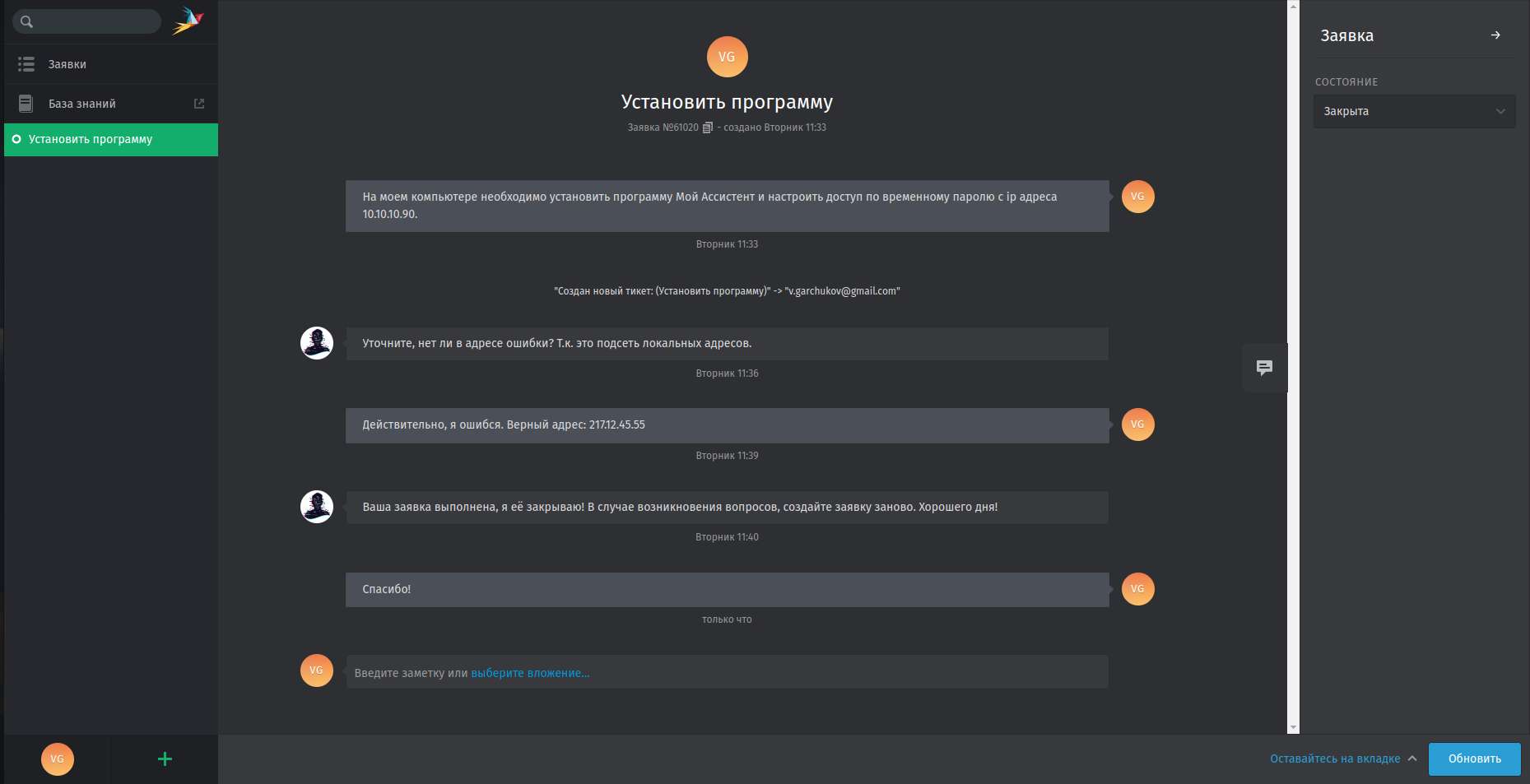The width and height of the screenshot is (1530, 784).
Task: Open База знаний in sidebar
Action: pyautogui.click(x=82, y=104)
